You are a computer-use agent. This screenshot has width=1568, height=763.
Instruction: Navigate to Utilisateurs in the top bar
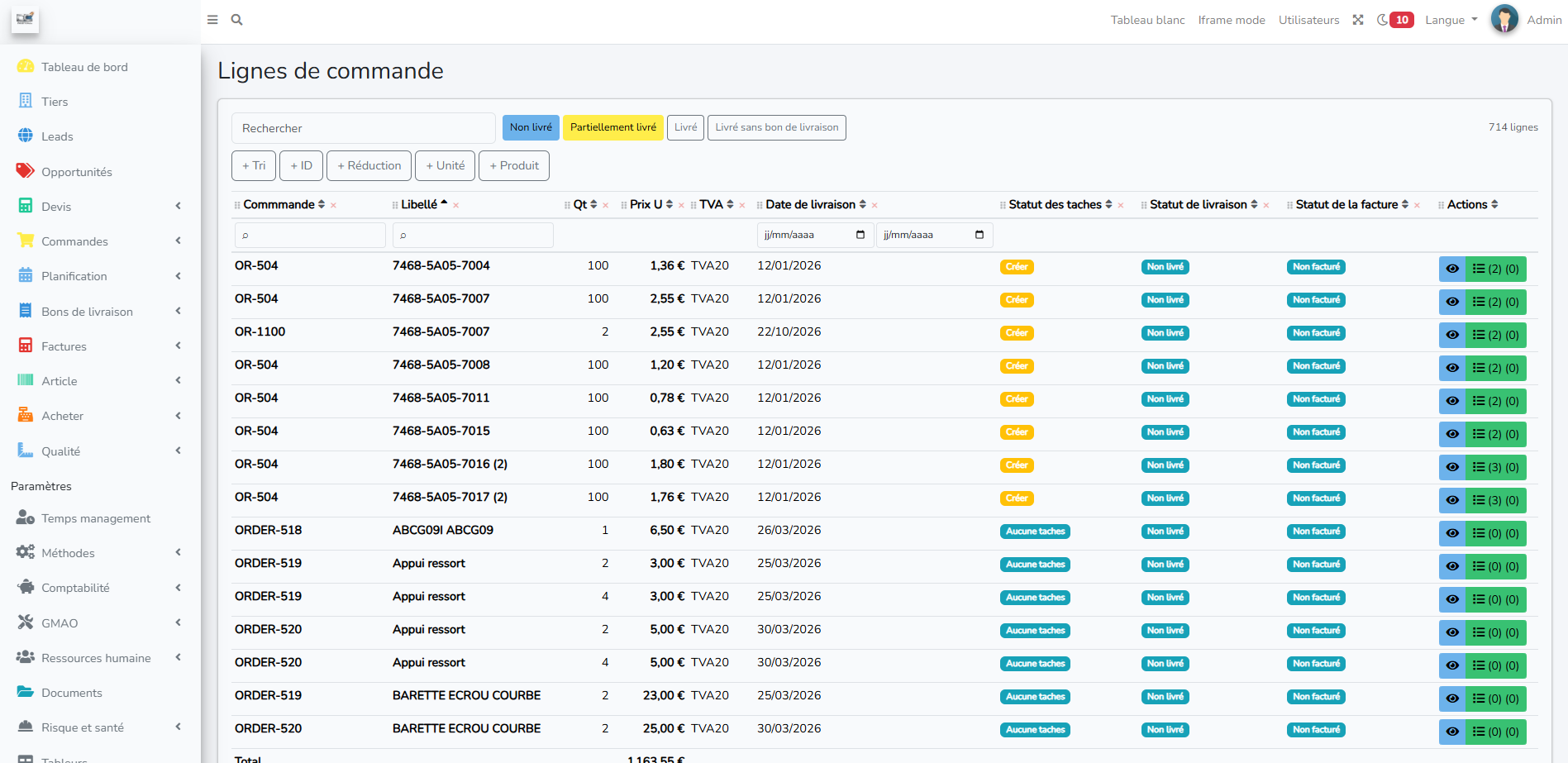pos(1308,19)
